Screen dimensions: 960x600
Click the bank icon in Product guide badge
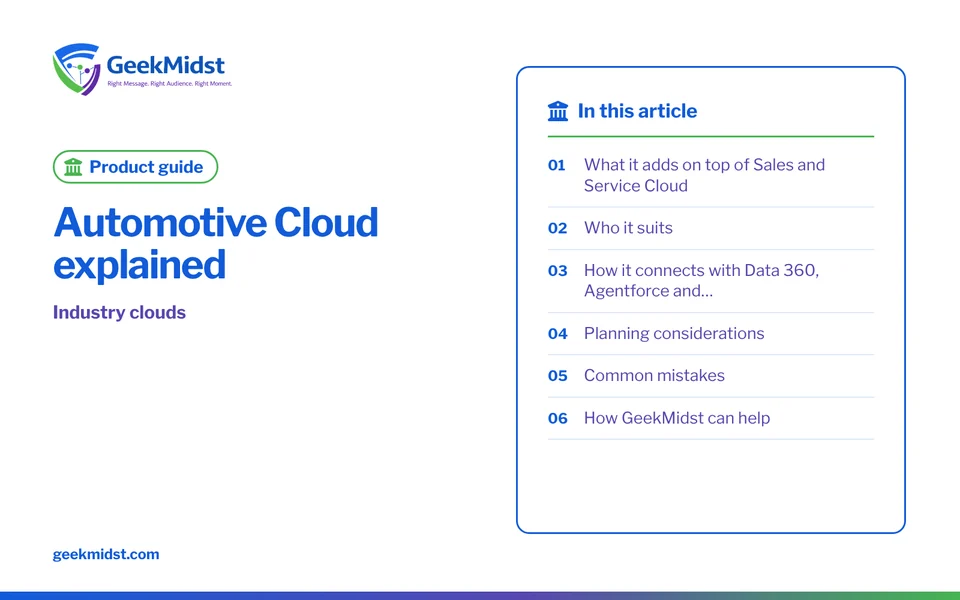73,167
